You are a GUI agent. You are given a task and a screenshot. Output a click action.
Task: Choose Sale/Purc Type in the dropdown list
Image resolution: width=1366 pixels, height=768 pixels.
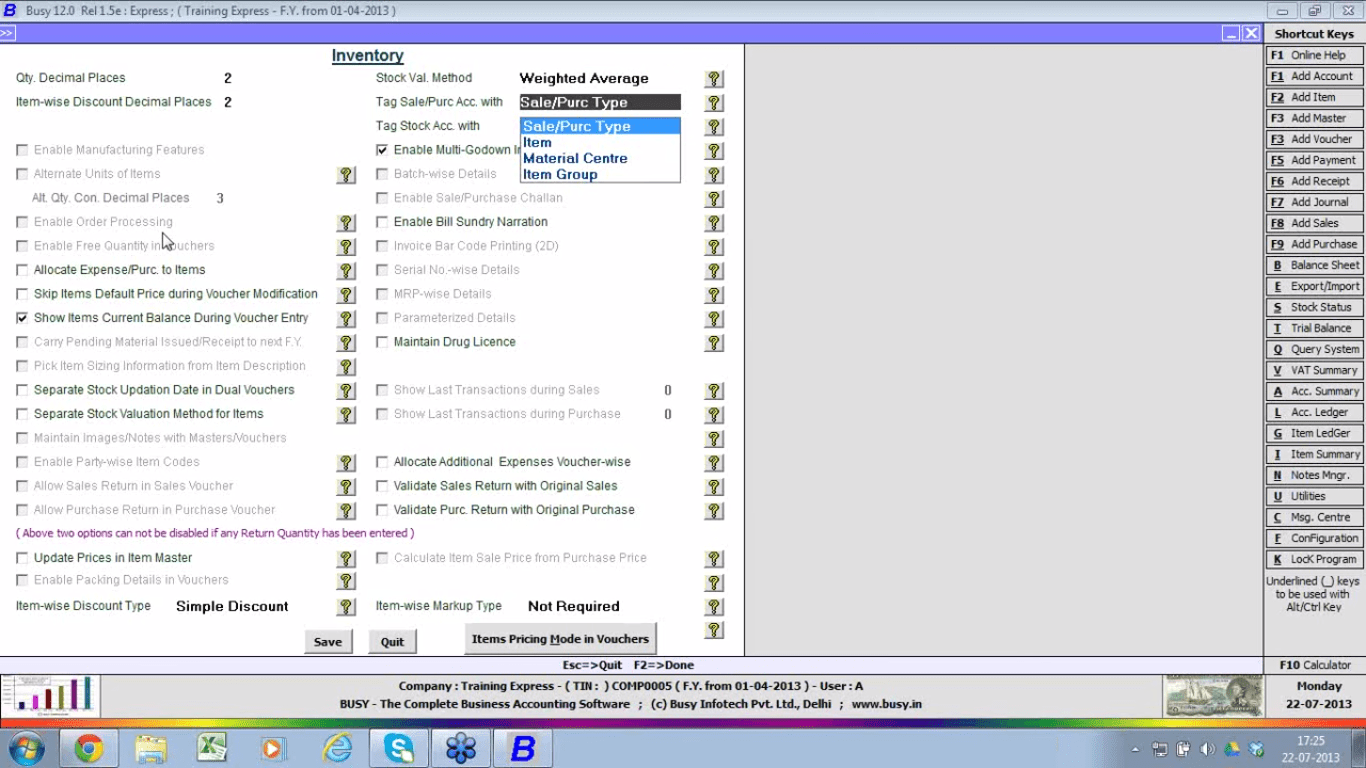point(600,126)
